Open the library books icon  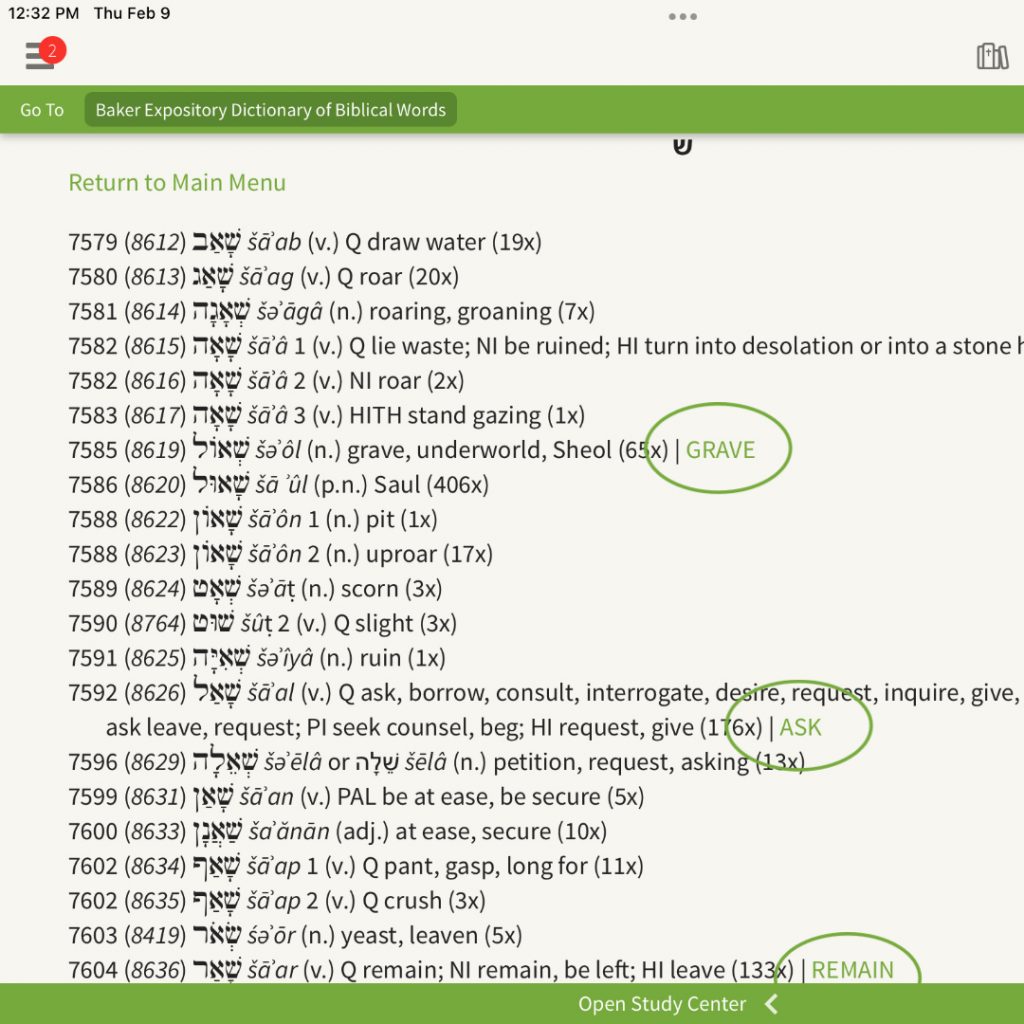(992, 56)
